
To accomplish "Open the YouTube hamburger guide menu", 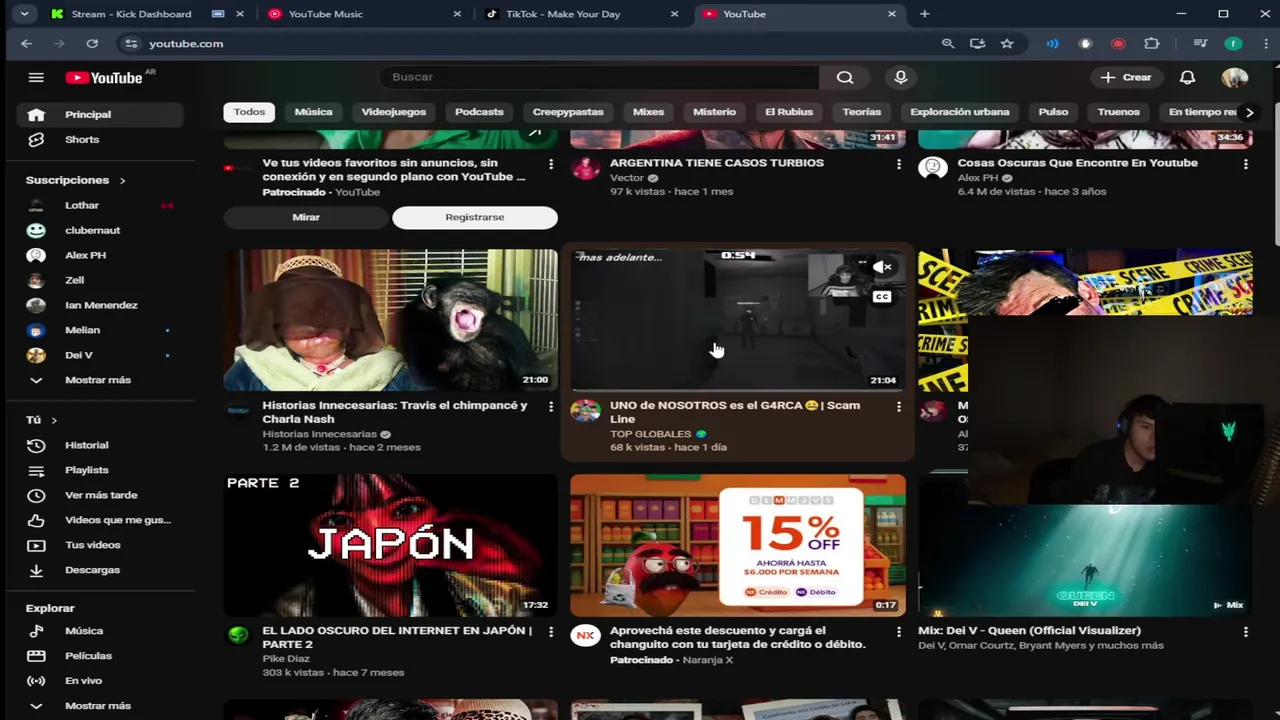I will (36, 77).
